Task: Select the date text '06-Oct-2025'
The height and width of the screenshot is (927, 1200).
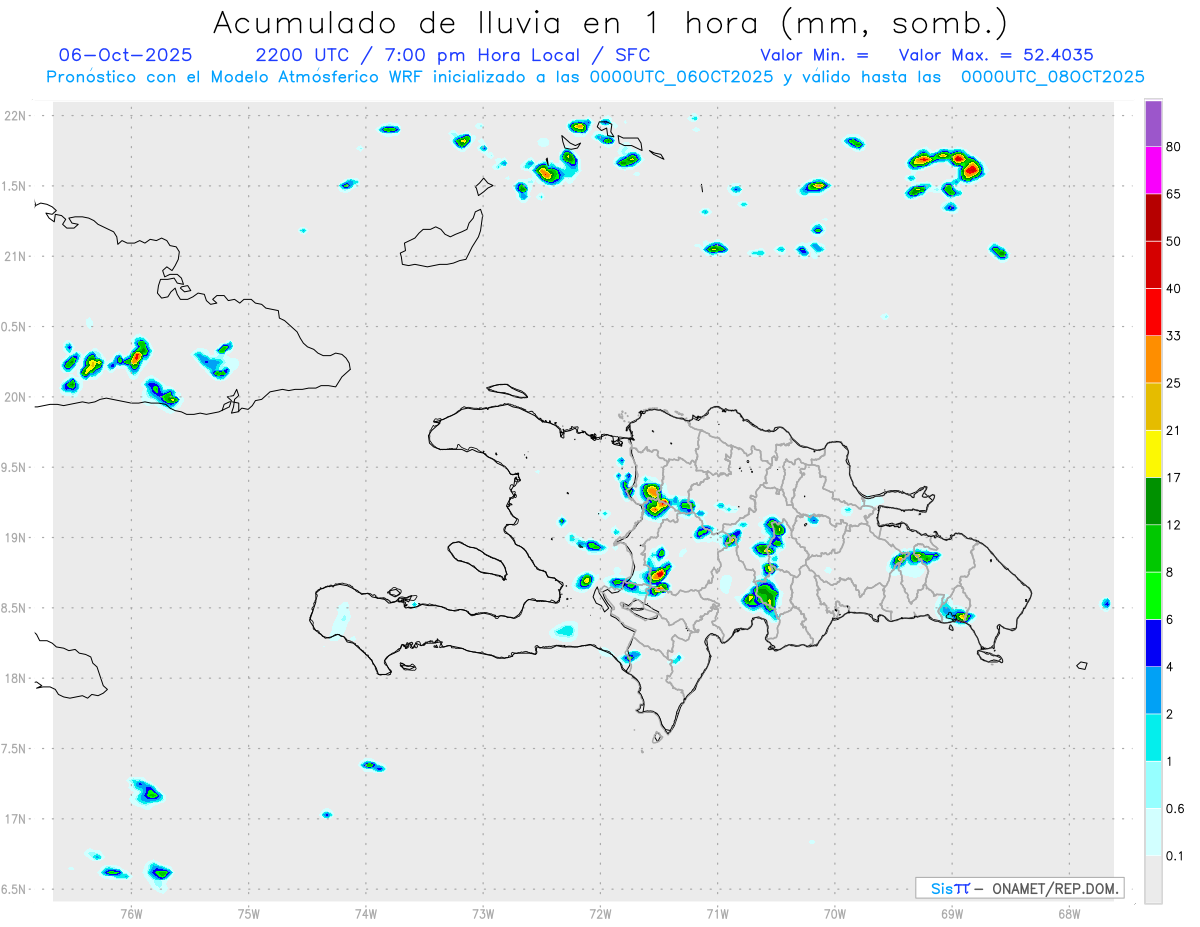Action: click(126, 55)
